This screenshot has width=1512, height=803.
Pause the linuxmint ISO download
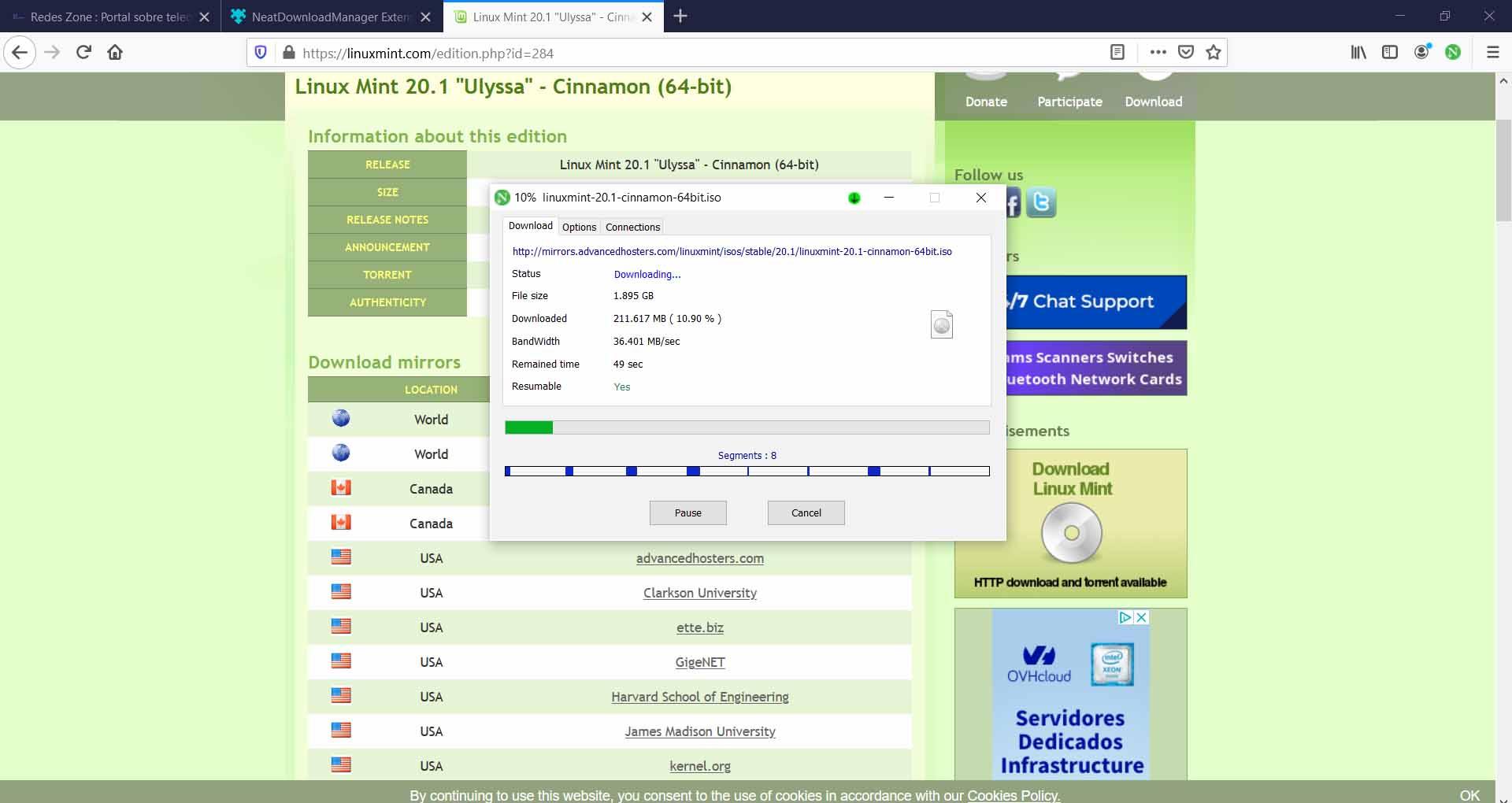pos(687,513)
